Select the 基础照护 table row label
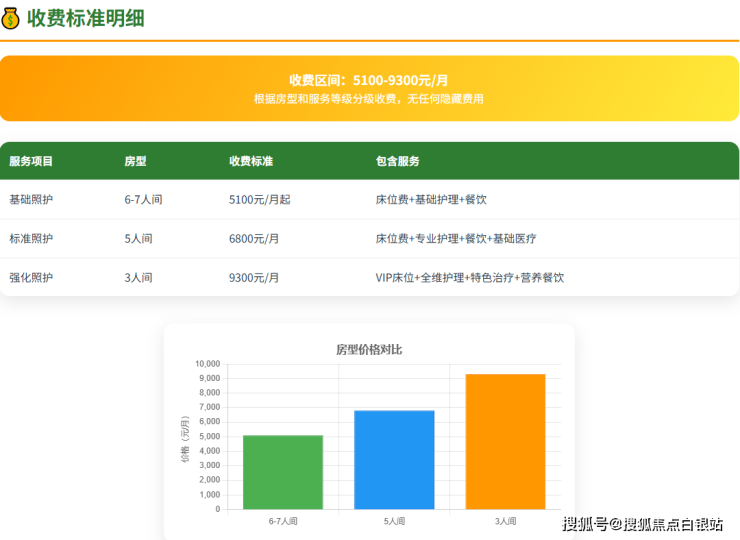 (x=31, y=200)
